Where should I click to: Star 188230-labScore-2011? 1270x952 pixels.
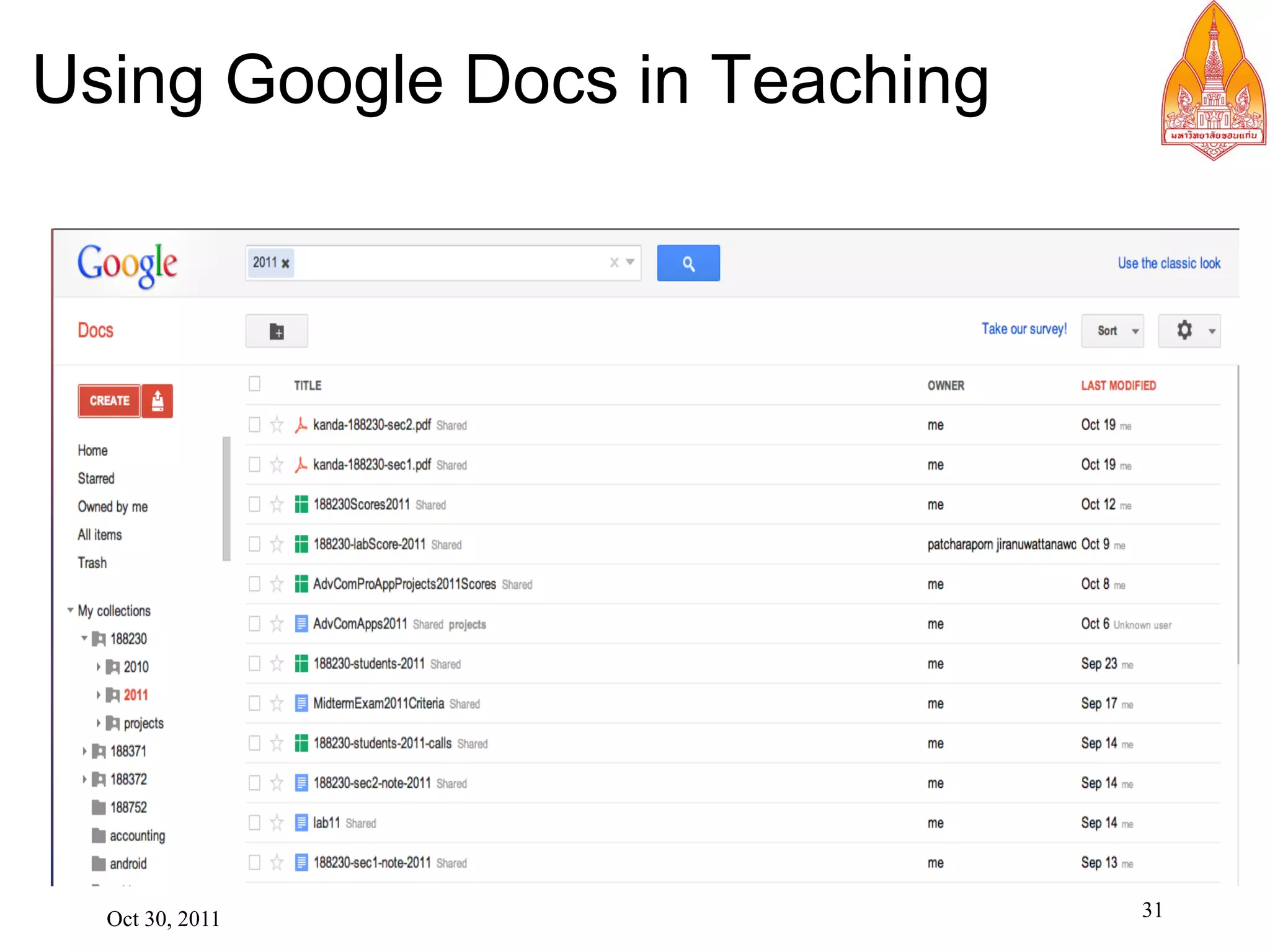coord(277,544)
